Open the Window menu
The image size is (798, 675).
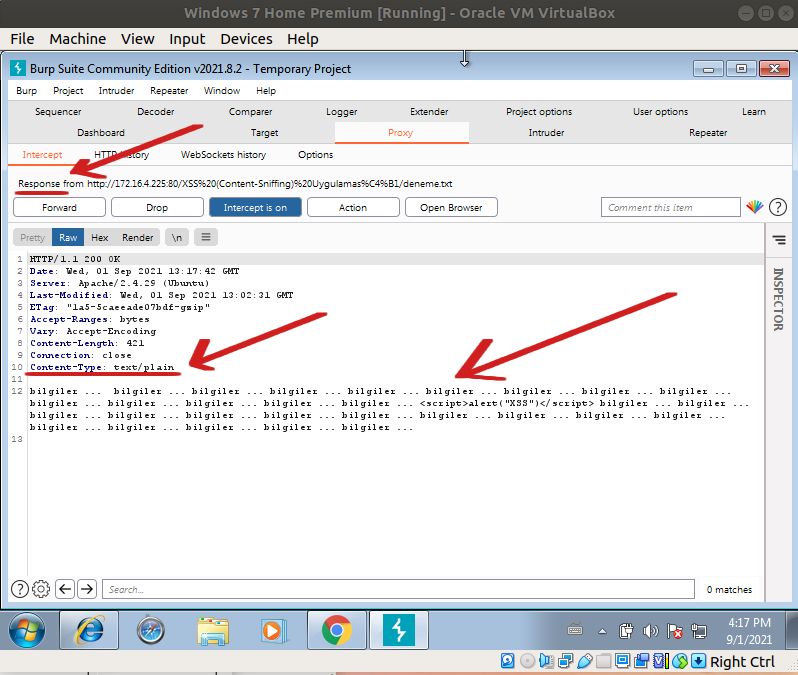tap(222, 91)
